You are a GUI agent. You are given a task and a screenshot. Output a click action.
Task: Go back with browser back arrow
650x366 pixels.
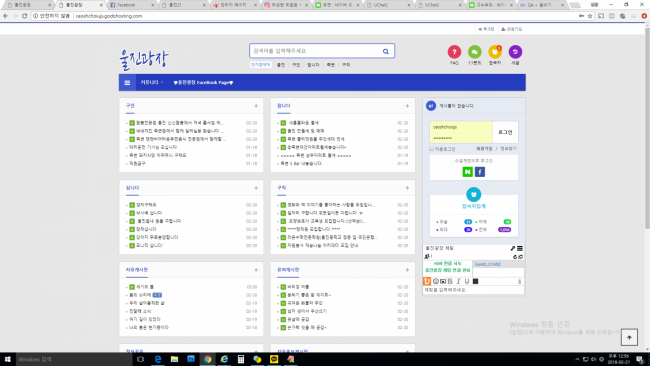coord(6,16)
